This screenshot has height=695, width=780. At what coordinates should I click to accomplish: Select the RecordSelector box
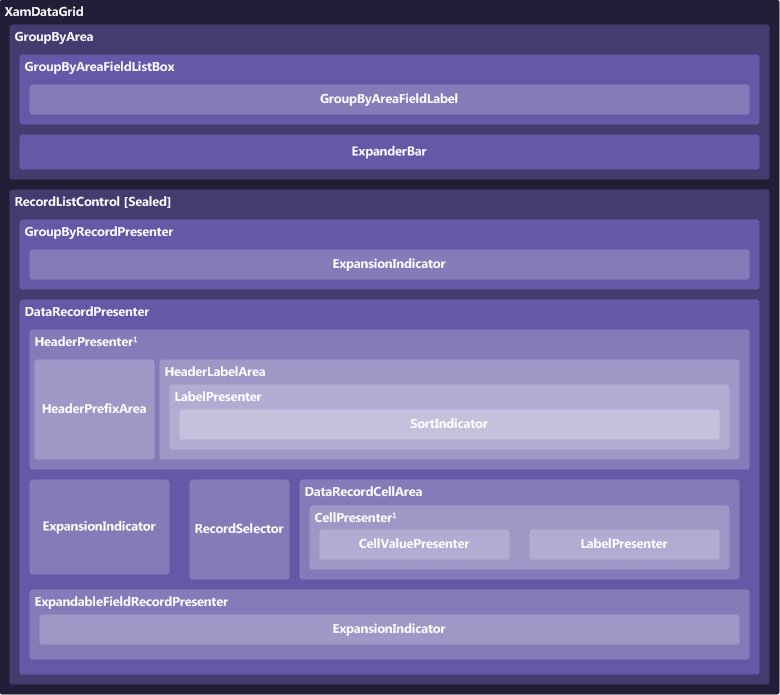click(x=239, y=529)
